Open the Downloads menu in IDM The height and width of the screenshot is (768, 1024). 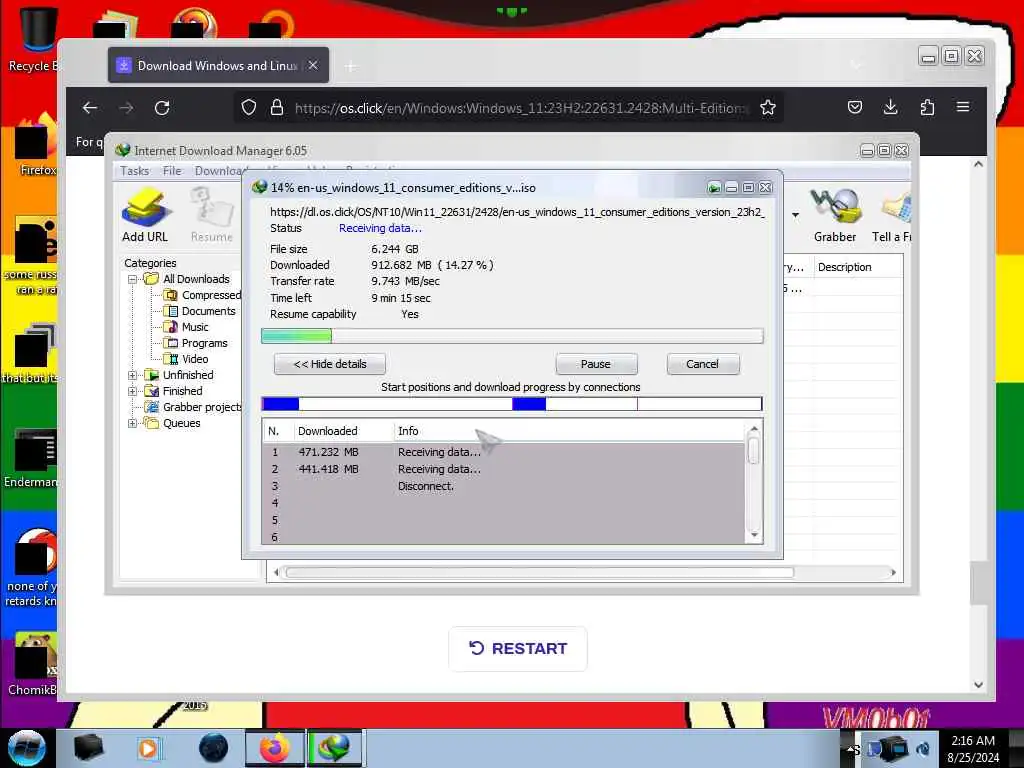[218, 170]
